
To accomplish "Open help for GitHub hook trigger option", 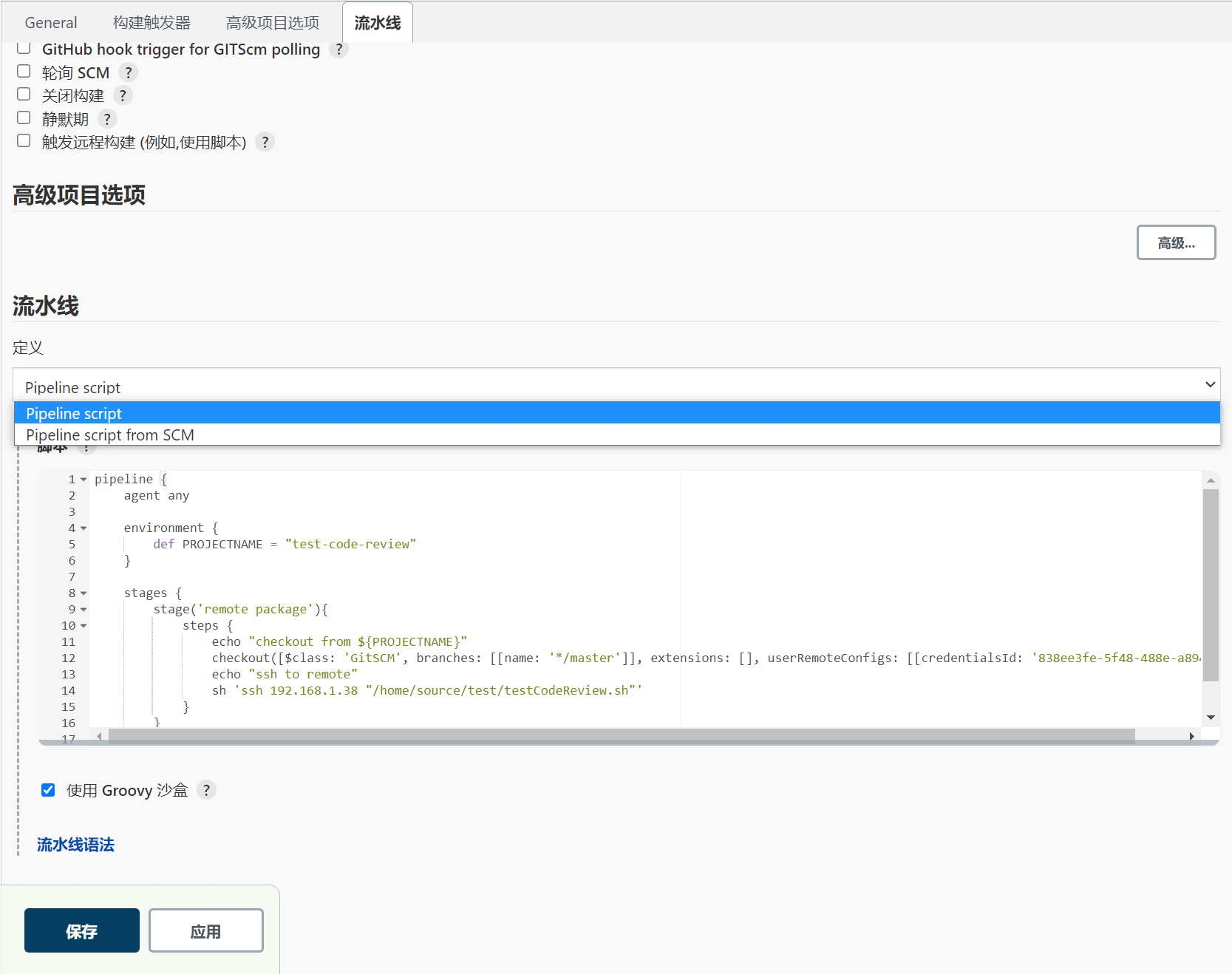I will click(x=338, y=50).
